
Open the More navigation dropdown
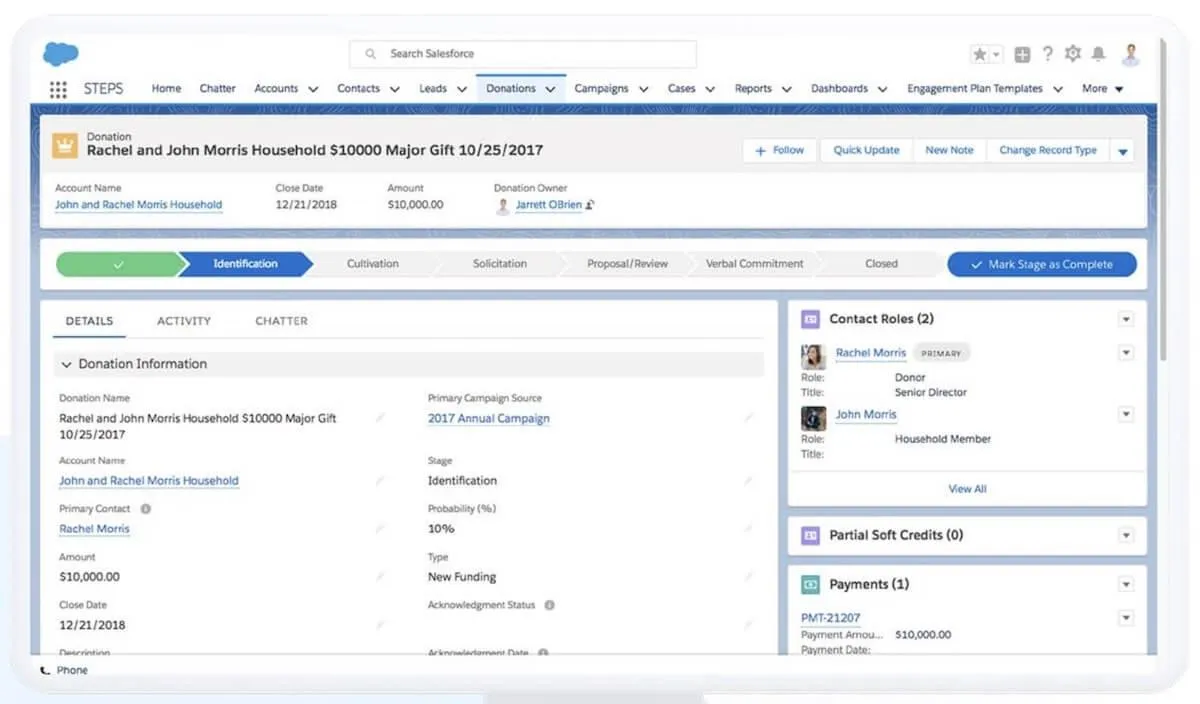pos(1103,89)
